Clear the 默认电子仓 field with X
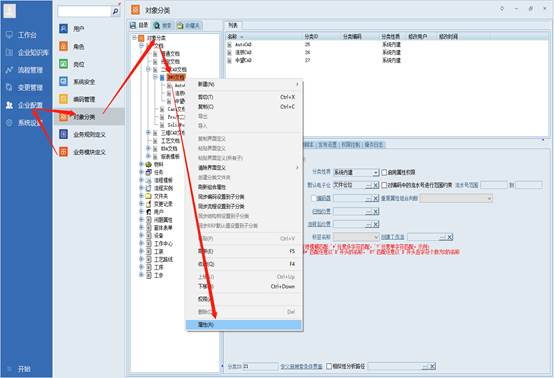 coord(376,185)
